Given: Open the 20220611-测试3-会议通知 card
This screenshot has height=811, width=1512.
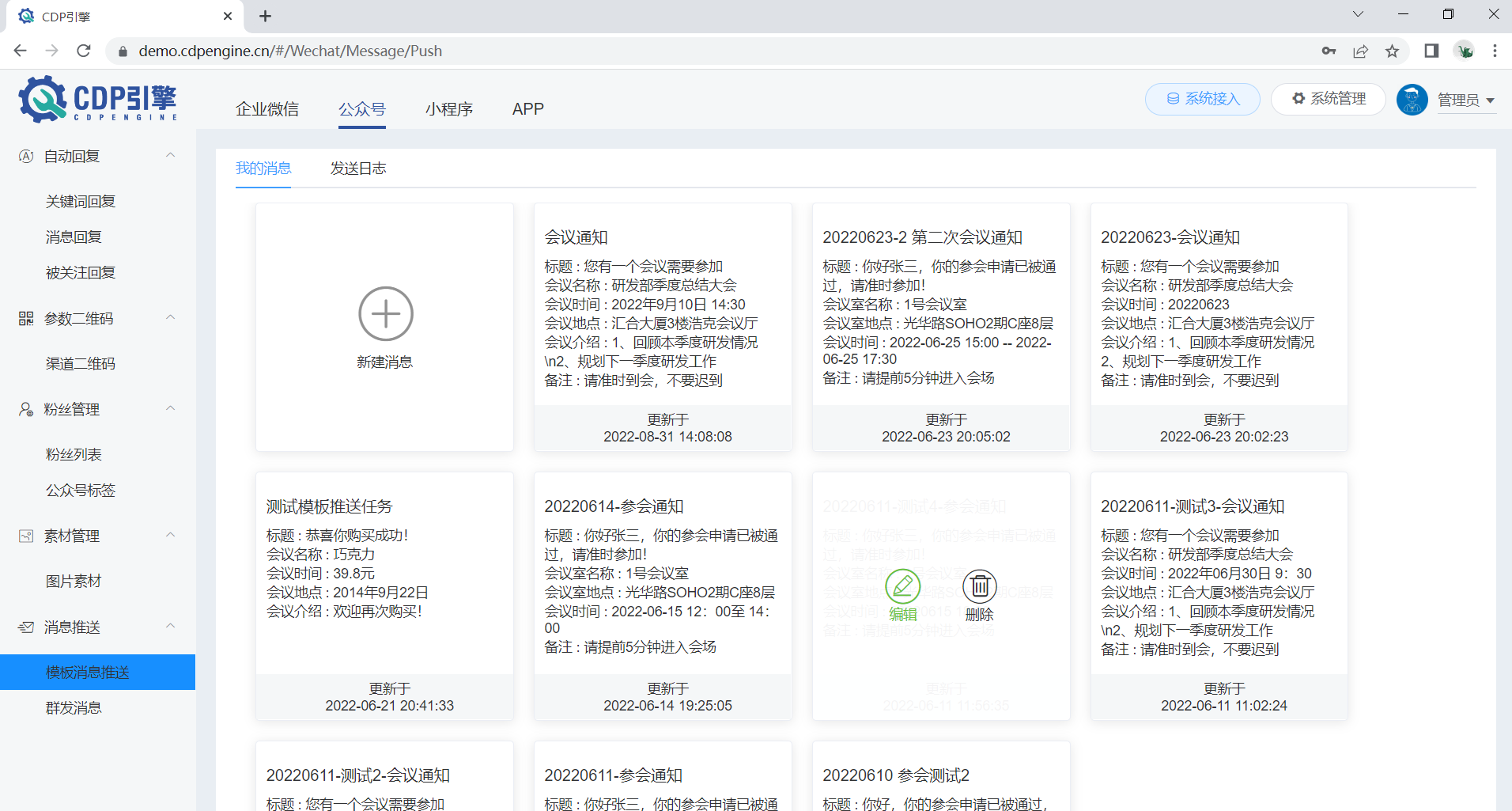Looking at the screenshot, I should point(1219,597).
